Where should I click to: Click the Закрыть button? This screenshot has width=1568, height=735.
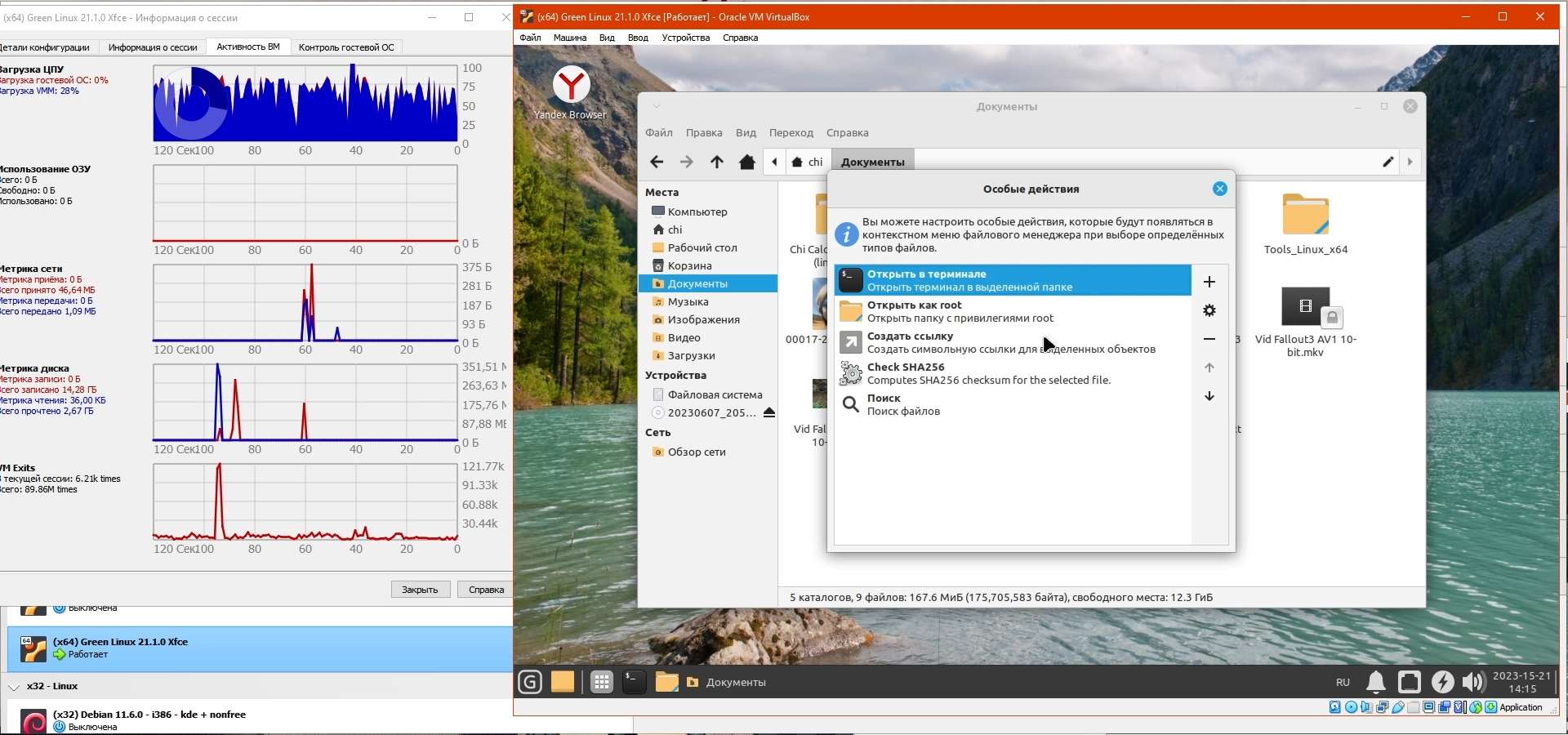tap(420, 590)
